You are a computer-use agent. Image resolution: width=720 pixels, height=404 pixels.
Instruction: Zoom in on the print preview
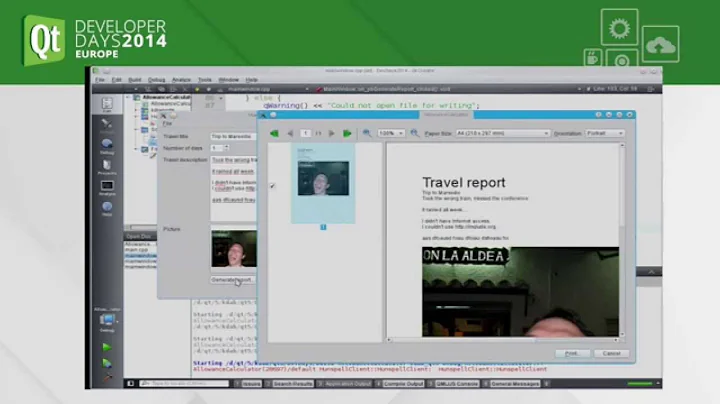pos(415,133)
